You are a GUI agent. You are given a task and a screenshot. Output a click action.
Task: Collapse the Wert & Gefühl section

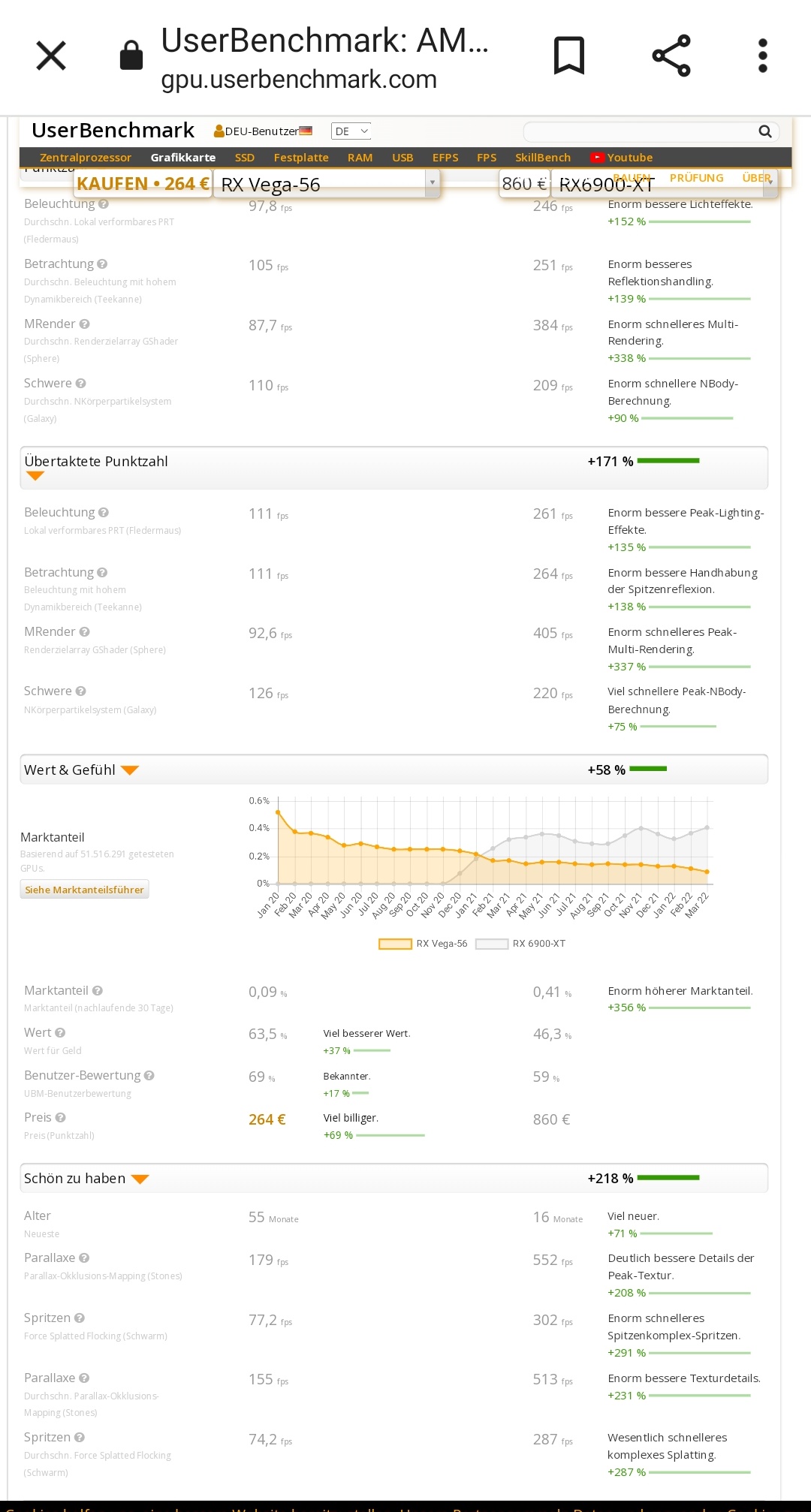130,770
